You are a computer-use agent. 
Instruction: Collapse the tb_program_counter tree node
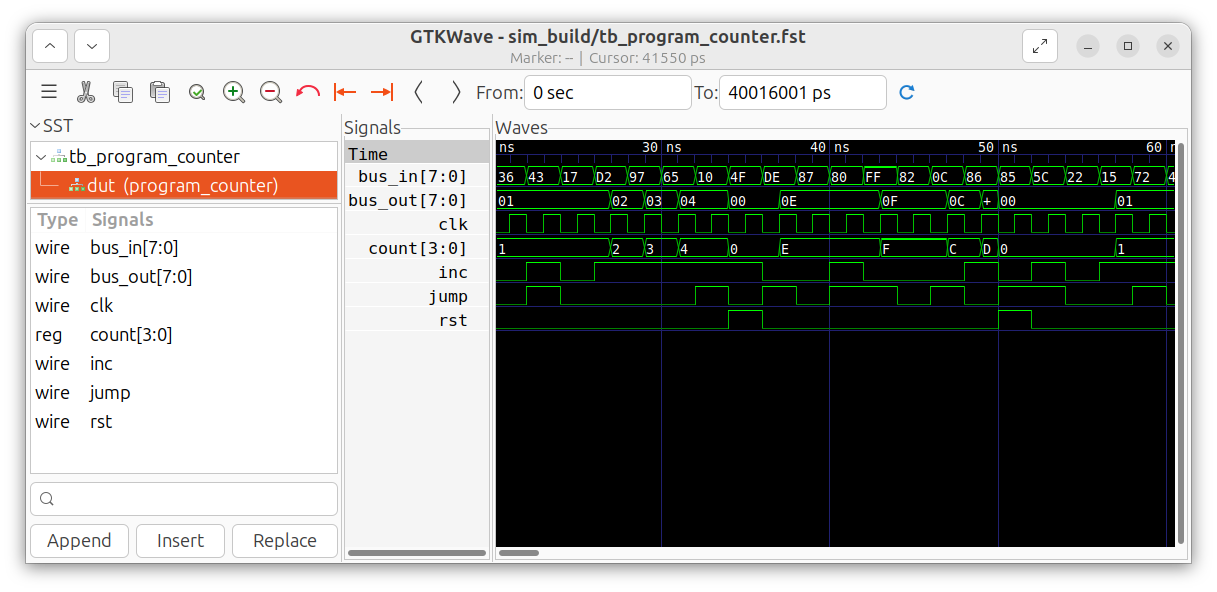tap(41, 157)
